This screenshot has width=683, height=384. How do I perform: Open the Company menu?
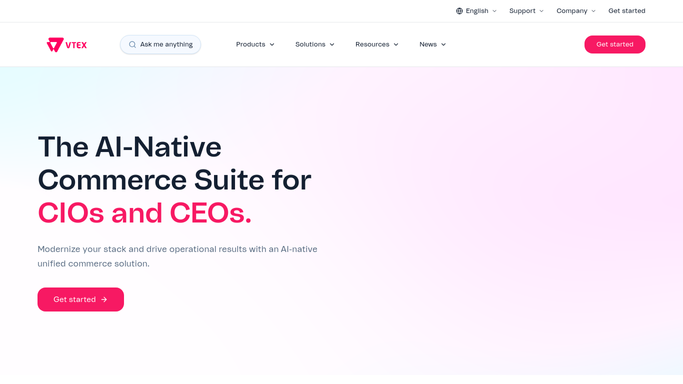(x=576, y=11)
